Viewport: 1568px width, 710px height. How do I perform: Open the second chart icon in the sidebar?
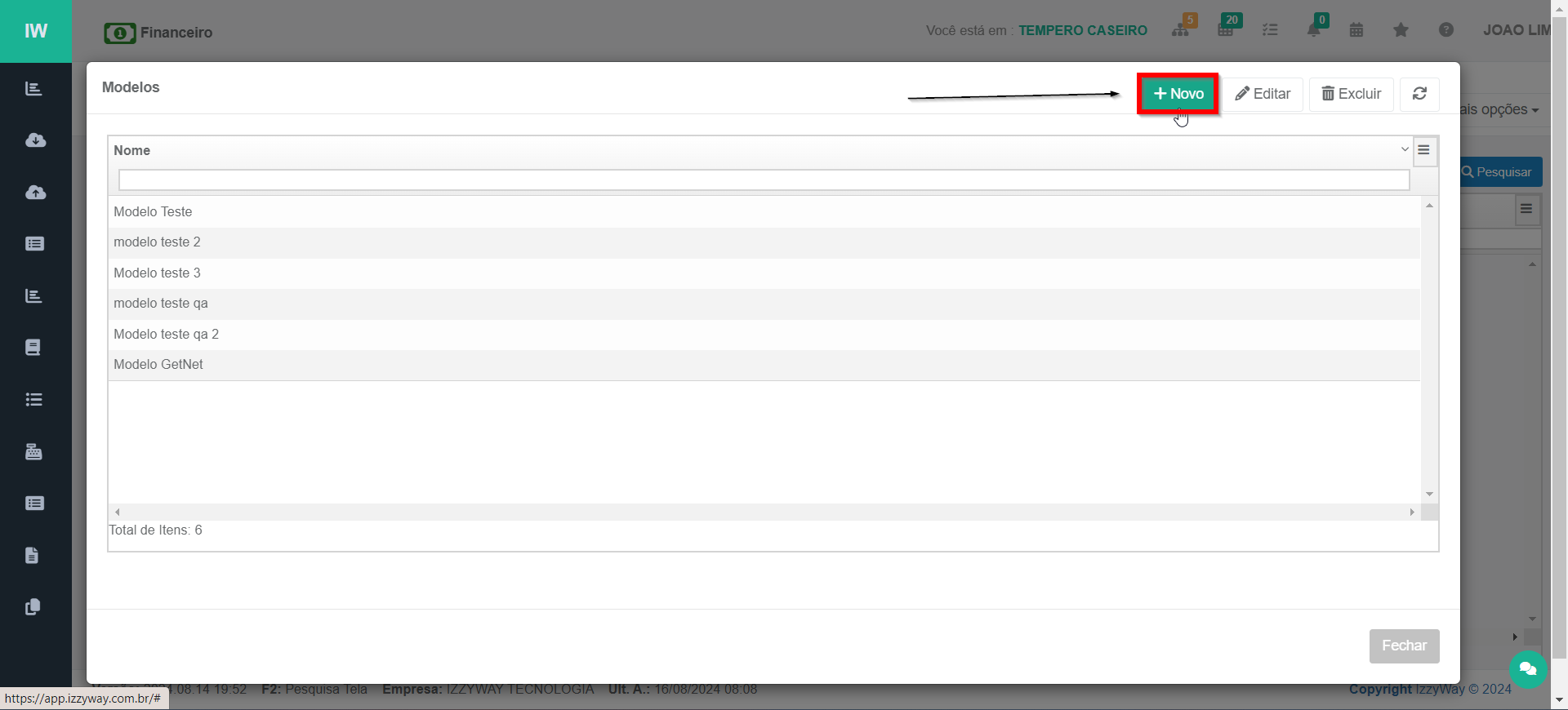33,295
